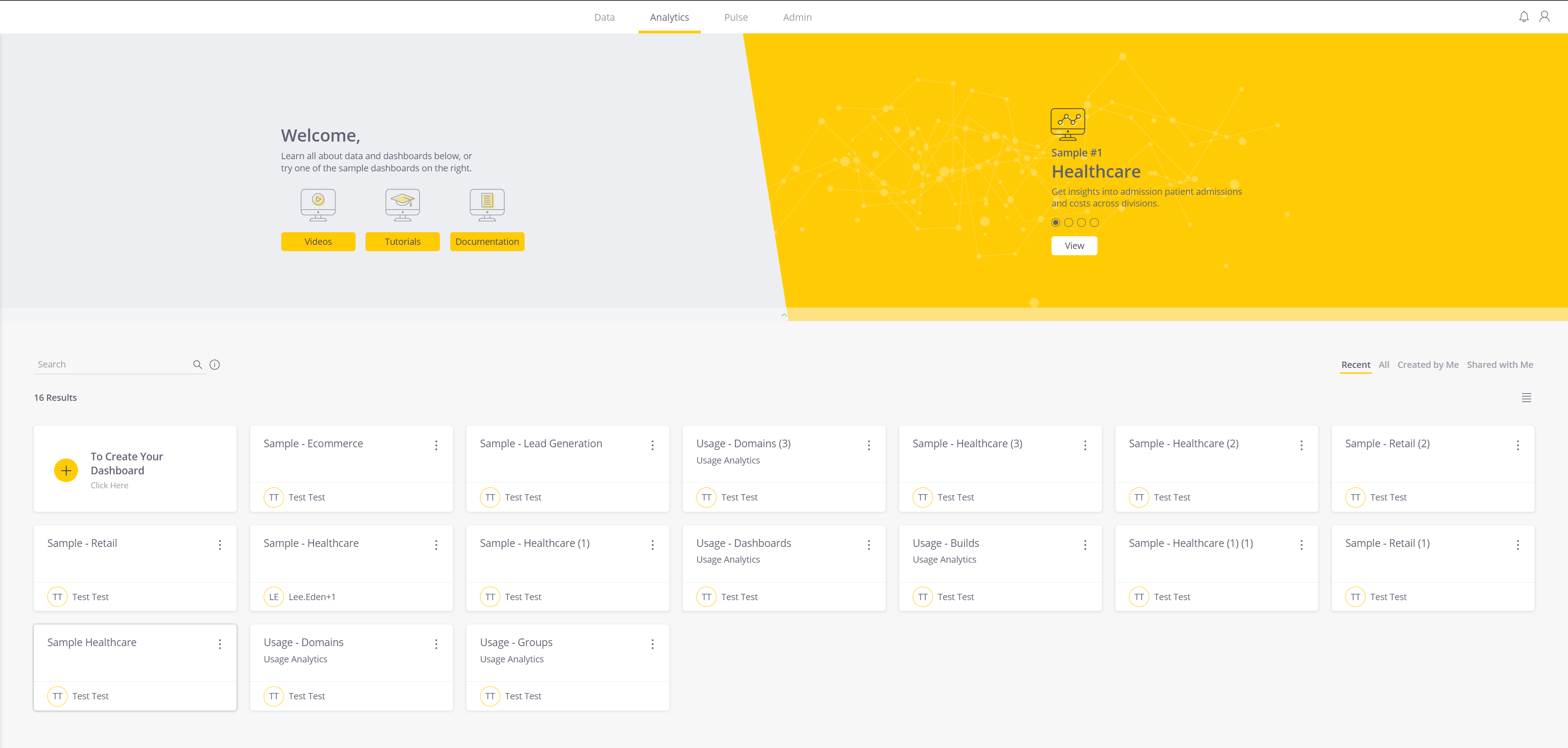Open the notifications bell icon
Screen dimensions: 1568x748
click(x=1523, y=17)
